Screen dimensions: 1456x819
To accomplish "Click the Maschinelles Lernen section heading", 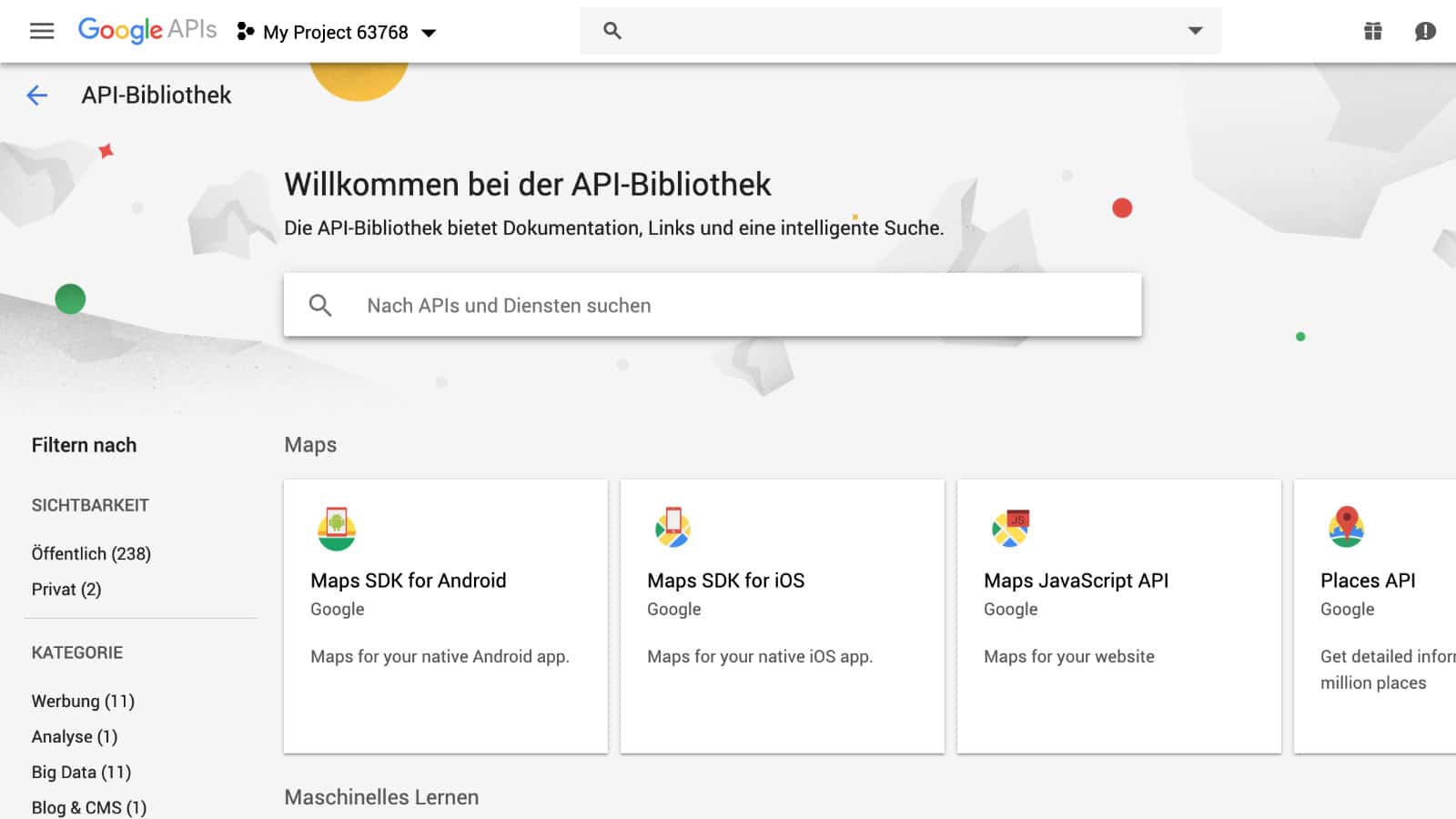I will click(x=381, y=797).
